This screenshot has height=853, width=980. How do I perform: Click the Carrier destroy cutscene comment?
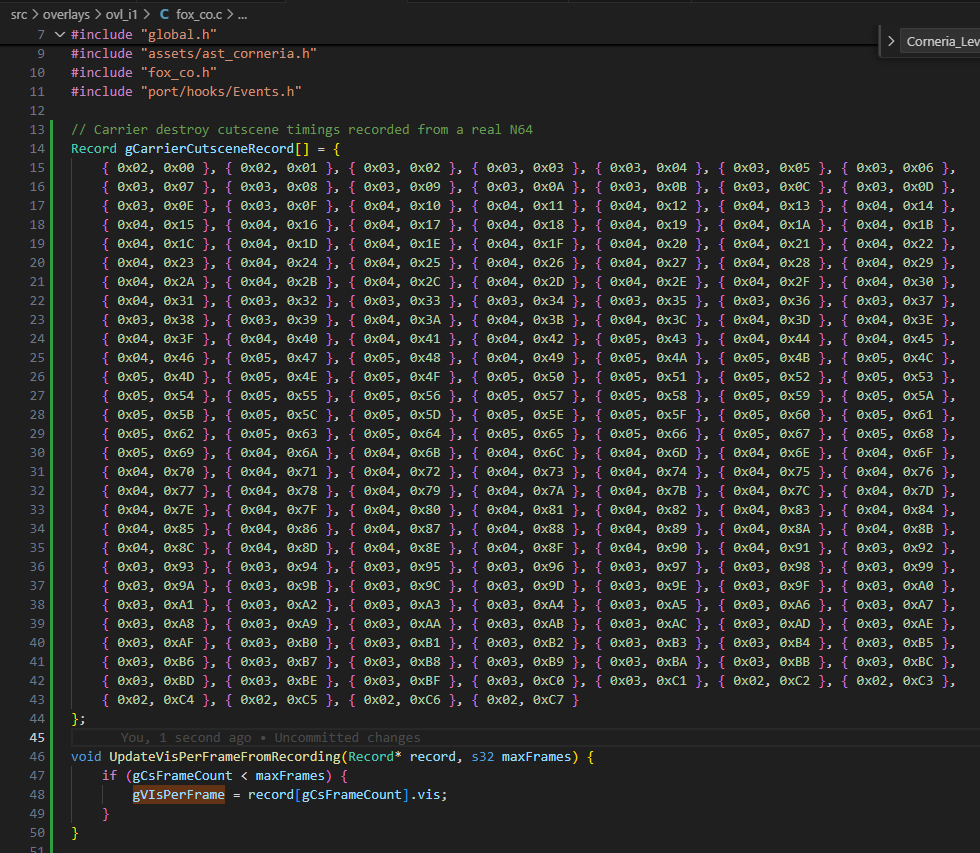tap(302, 129)
